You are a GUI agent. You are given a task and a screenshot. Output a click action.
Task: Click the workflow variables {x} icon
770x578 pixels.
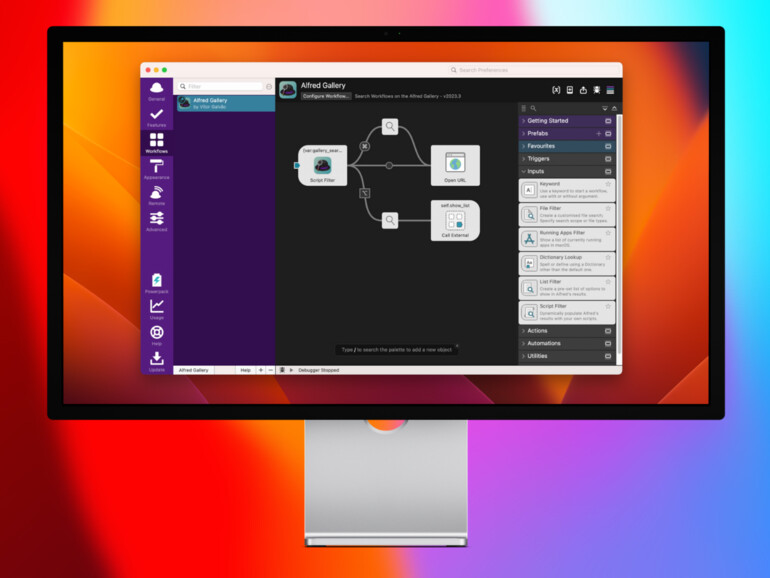pos(556,90)
